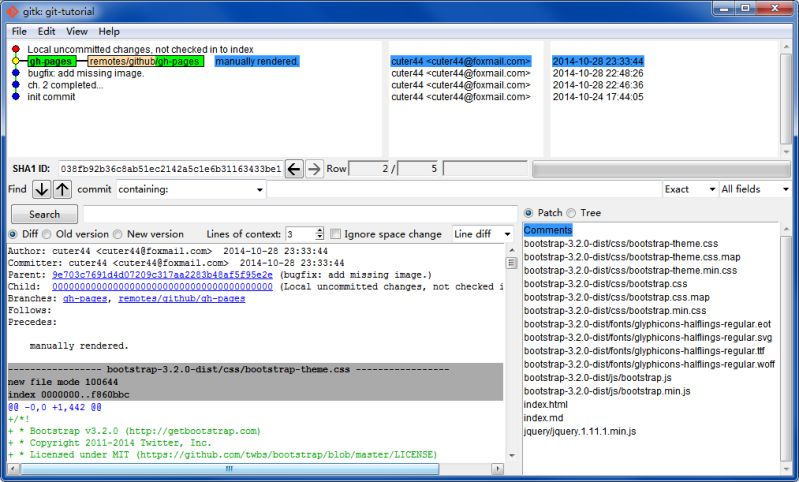The height and width of the screenshot is (482, 799).
Task: Open the Help menu
Action: [x=109, y=32]
